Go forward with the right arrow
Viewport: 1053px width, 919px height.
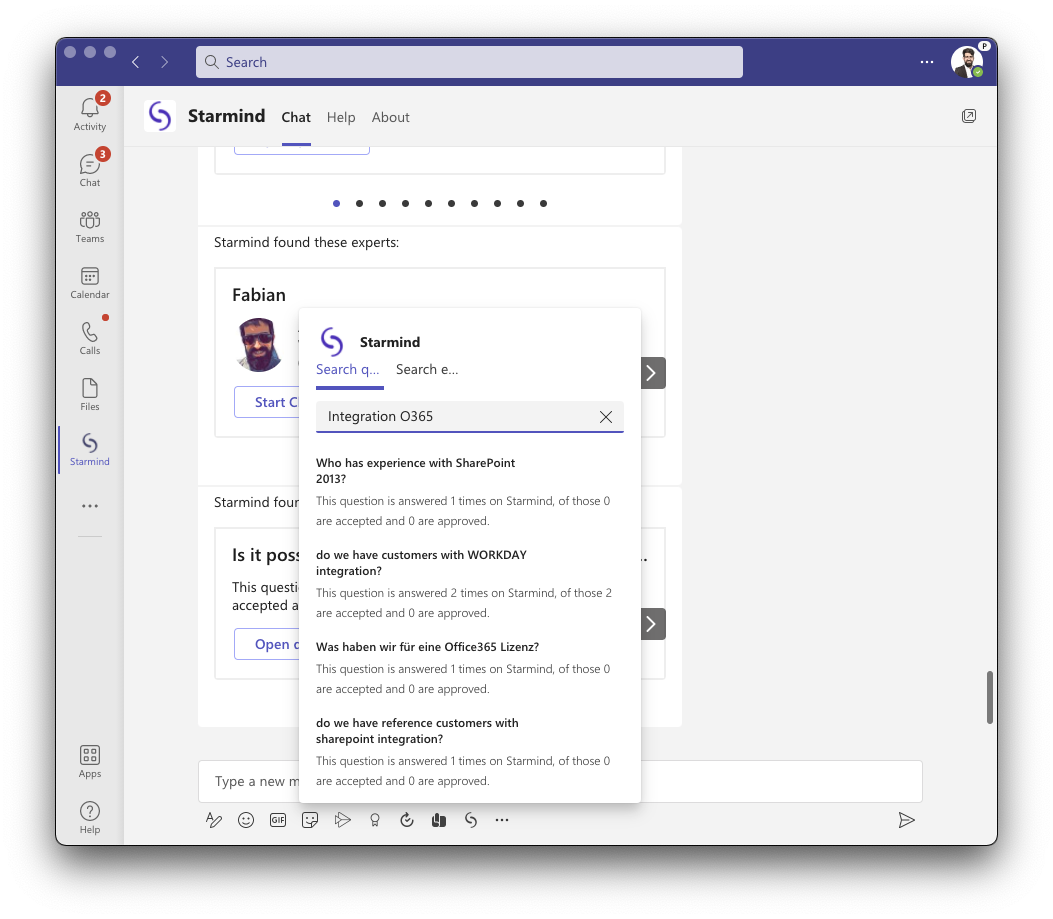(165, 62)
